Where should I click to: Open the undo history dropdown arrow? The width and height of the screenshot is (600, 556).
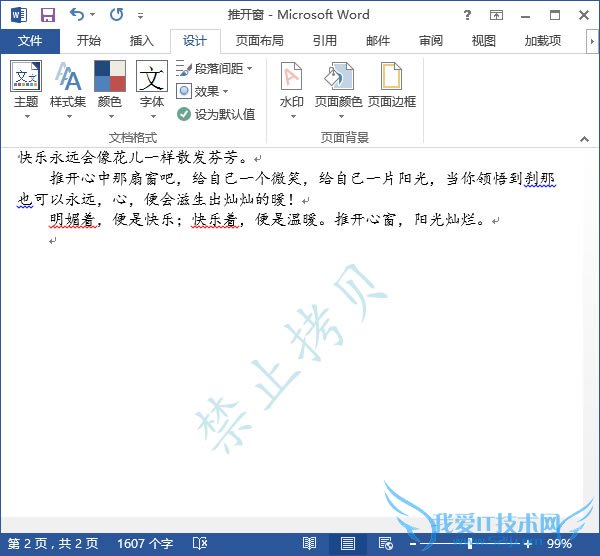click(93, 15)
